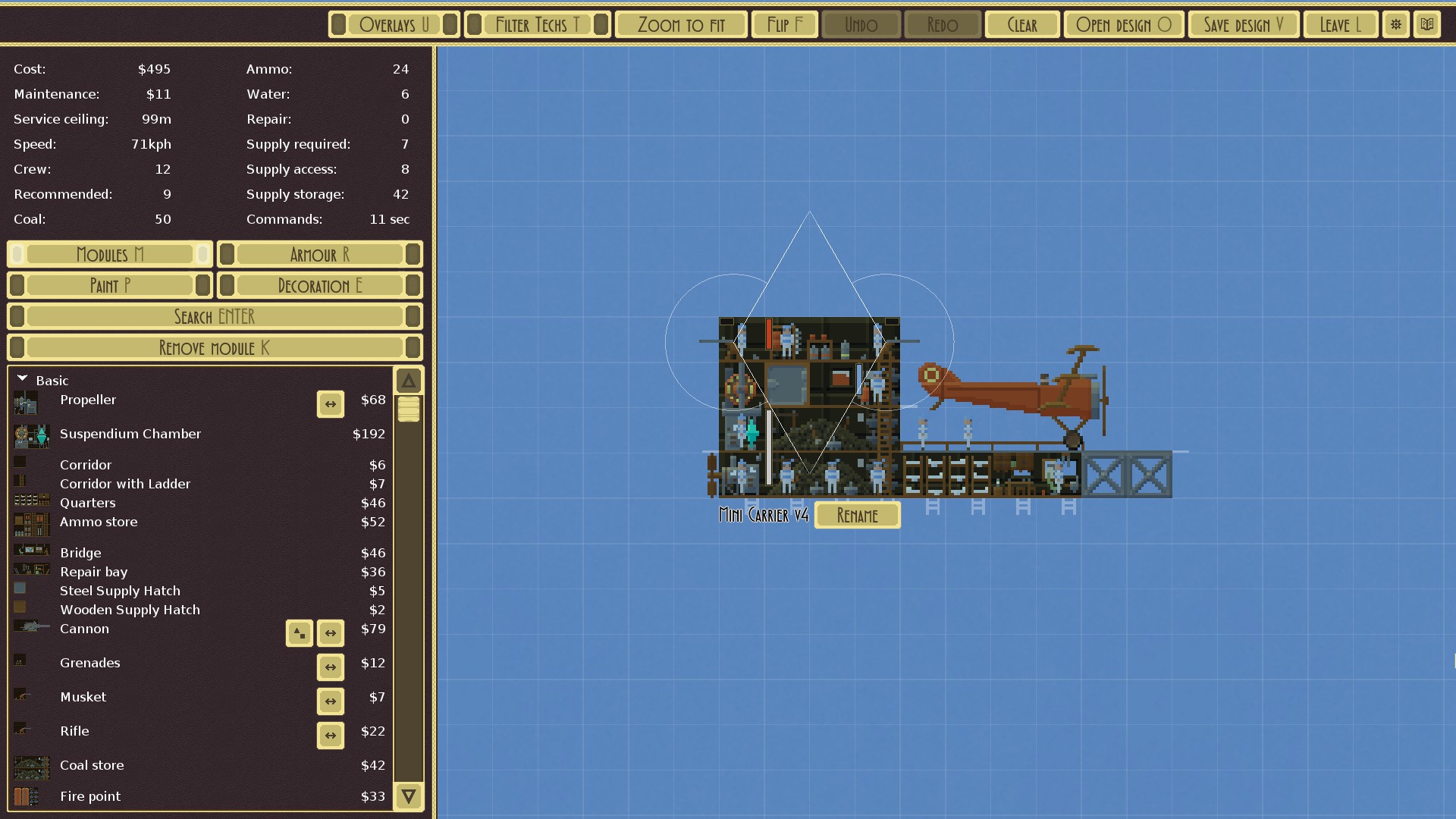
Task: Click Rename button for Mini Carrier
Action: point(857,516)
